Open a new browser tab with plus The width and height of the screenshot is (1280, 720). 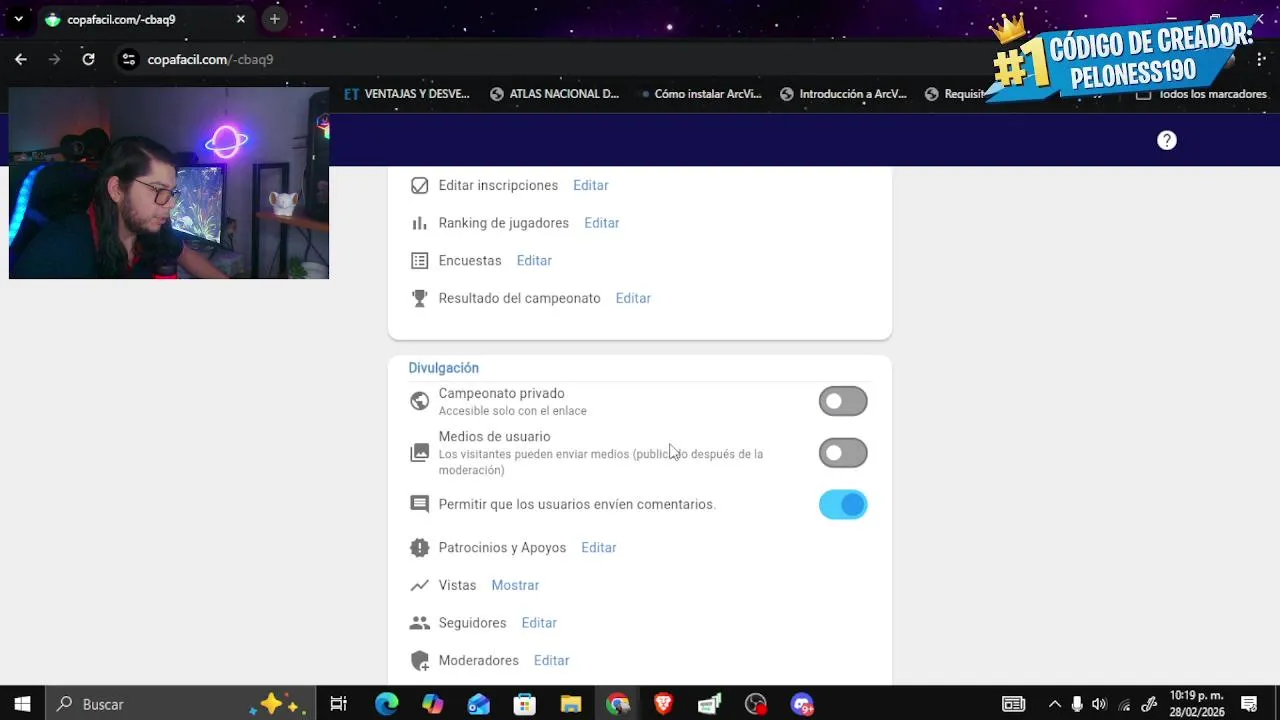point(274,19)
